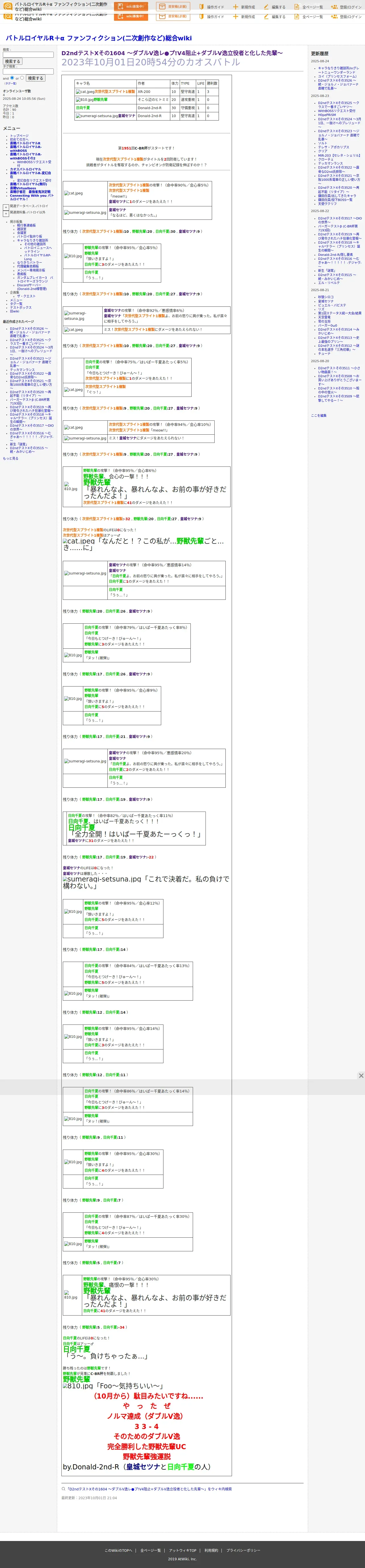
Task: Open 銀行事適値板 tree item
Action: tap(26, 225)
